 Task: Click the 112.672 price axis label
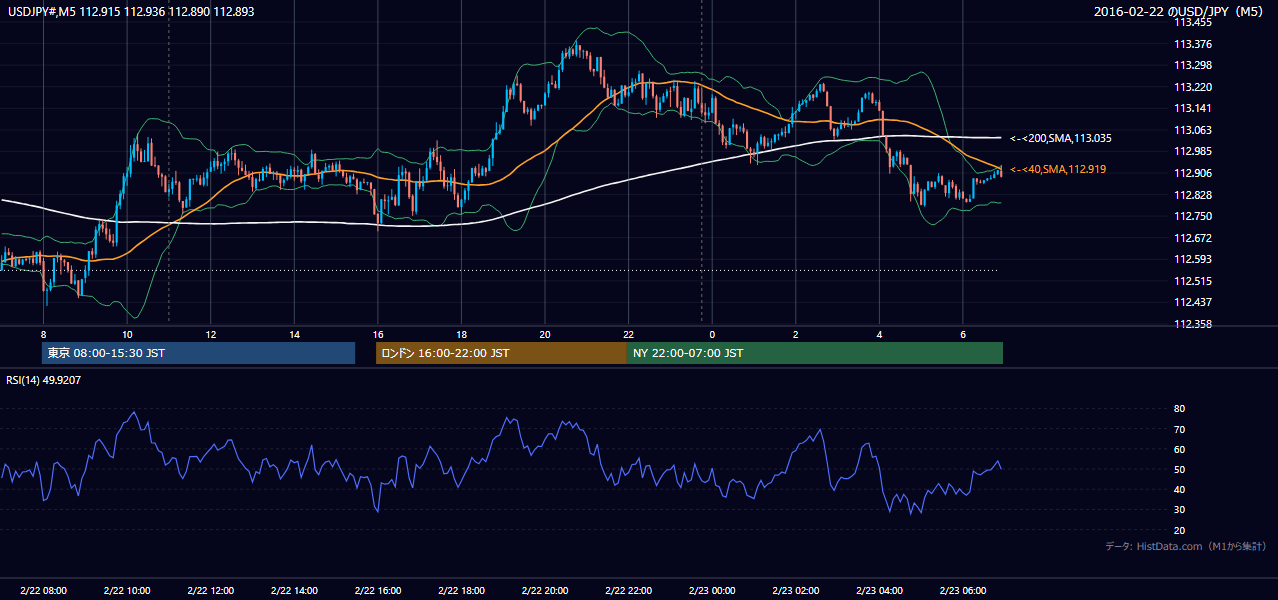click(1192, 238)
